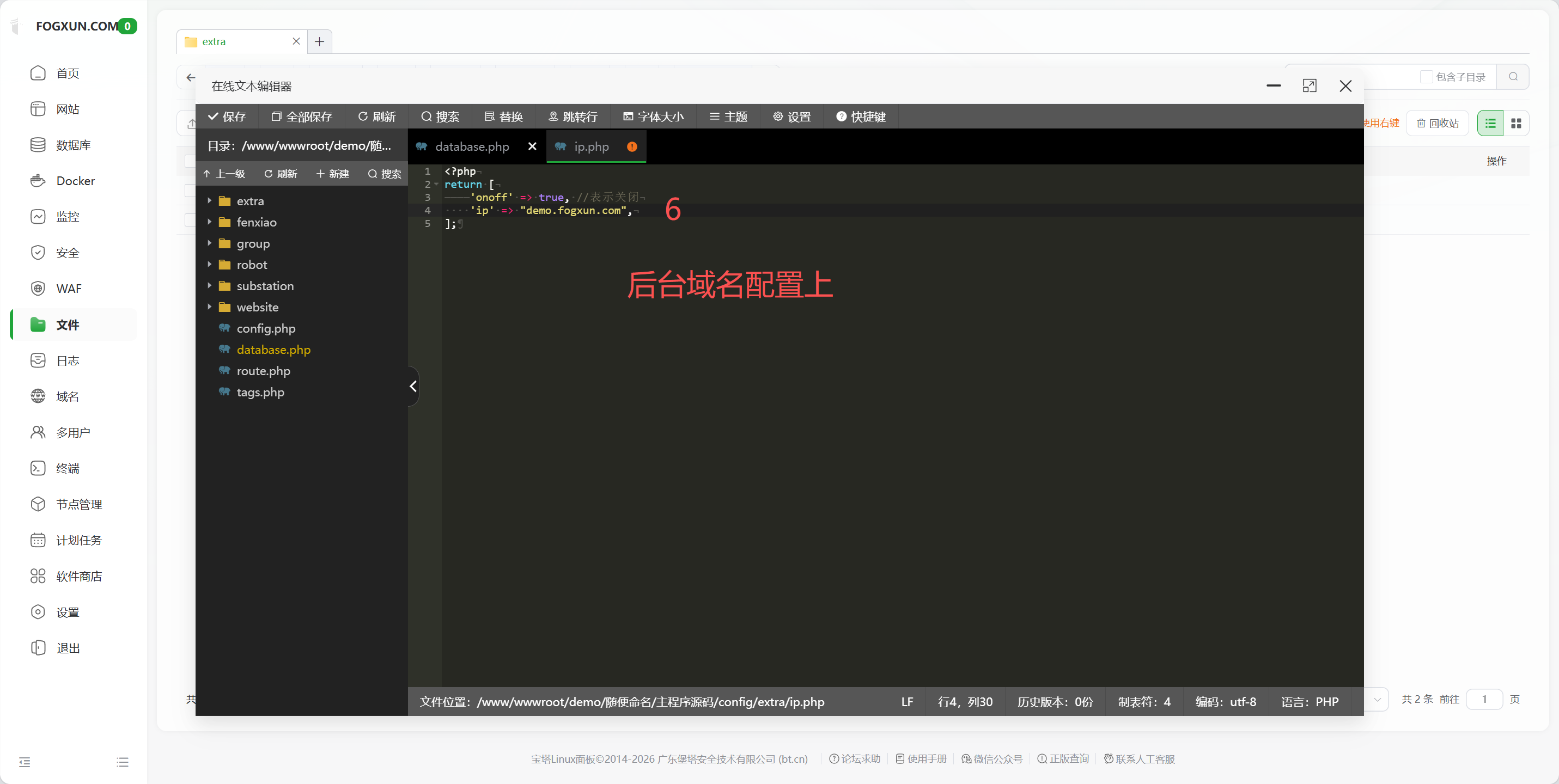Click the 字体大小 font size icon

(x=653, y=116)
